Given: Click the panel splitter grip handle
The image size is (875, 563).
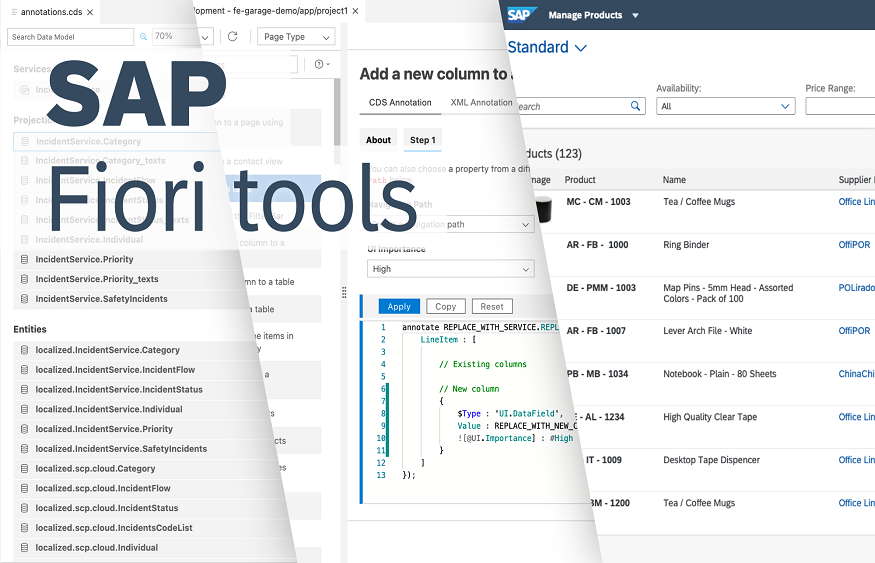Looking at the screenshot, I should [344, 292].
